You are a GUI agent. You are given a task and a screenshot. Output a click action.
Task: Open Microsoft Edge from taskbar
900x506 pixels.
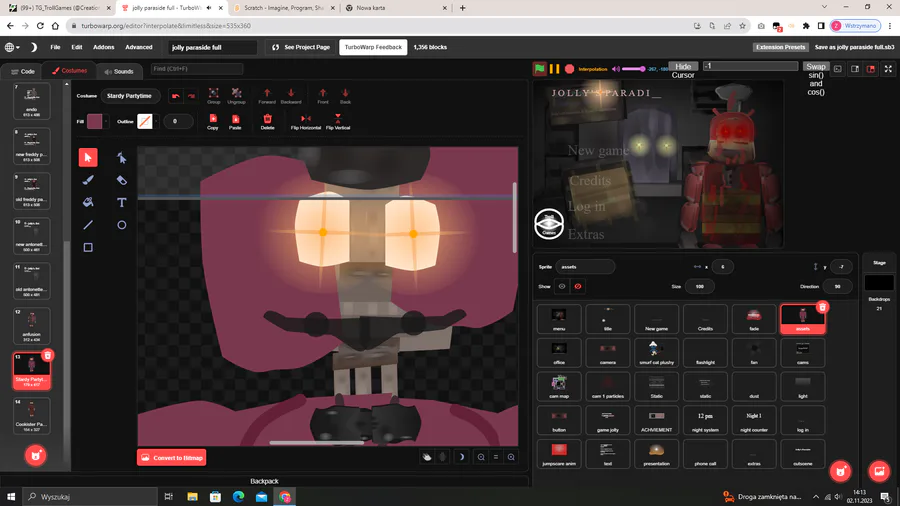pyautogui.click(x=238, y=496)
